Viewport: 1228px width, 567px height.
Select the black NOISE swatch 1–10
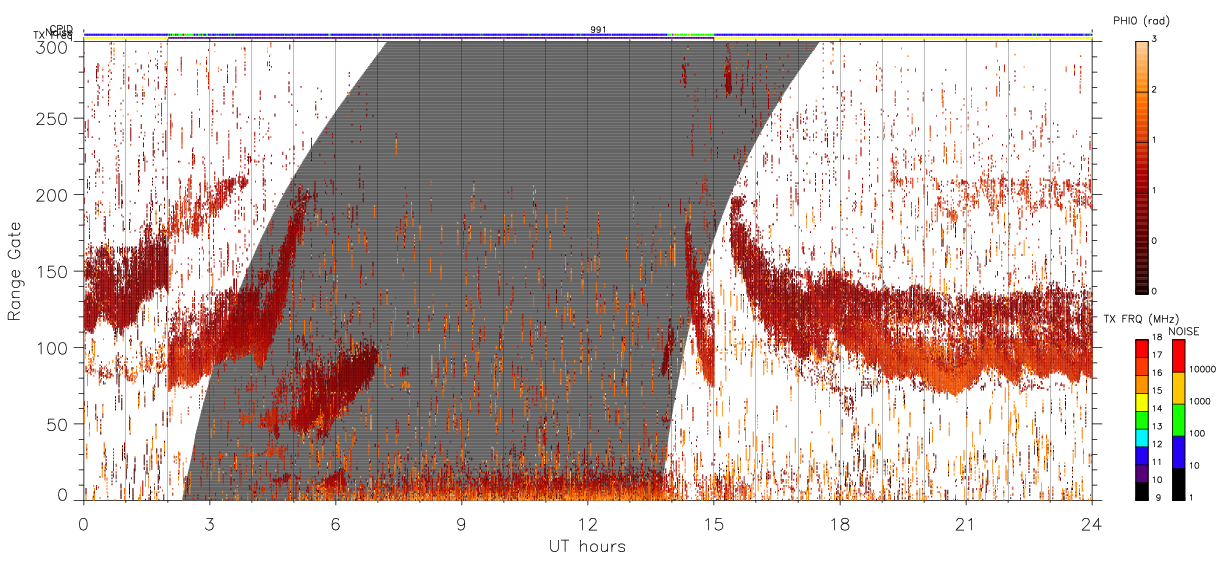[x=1178, y=484]
